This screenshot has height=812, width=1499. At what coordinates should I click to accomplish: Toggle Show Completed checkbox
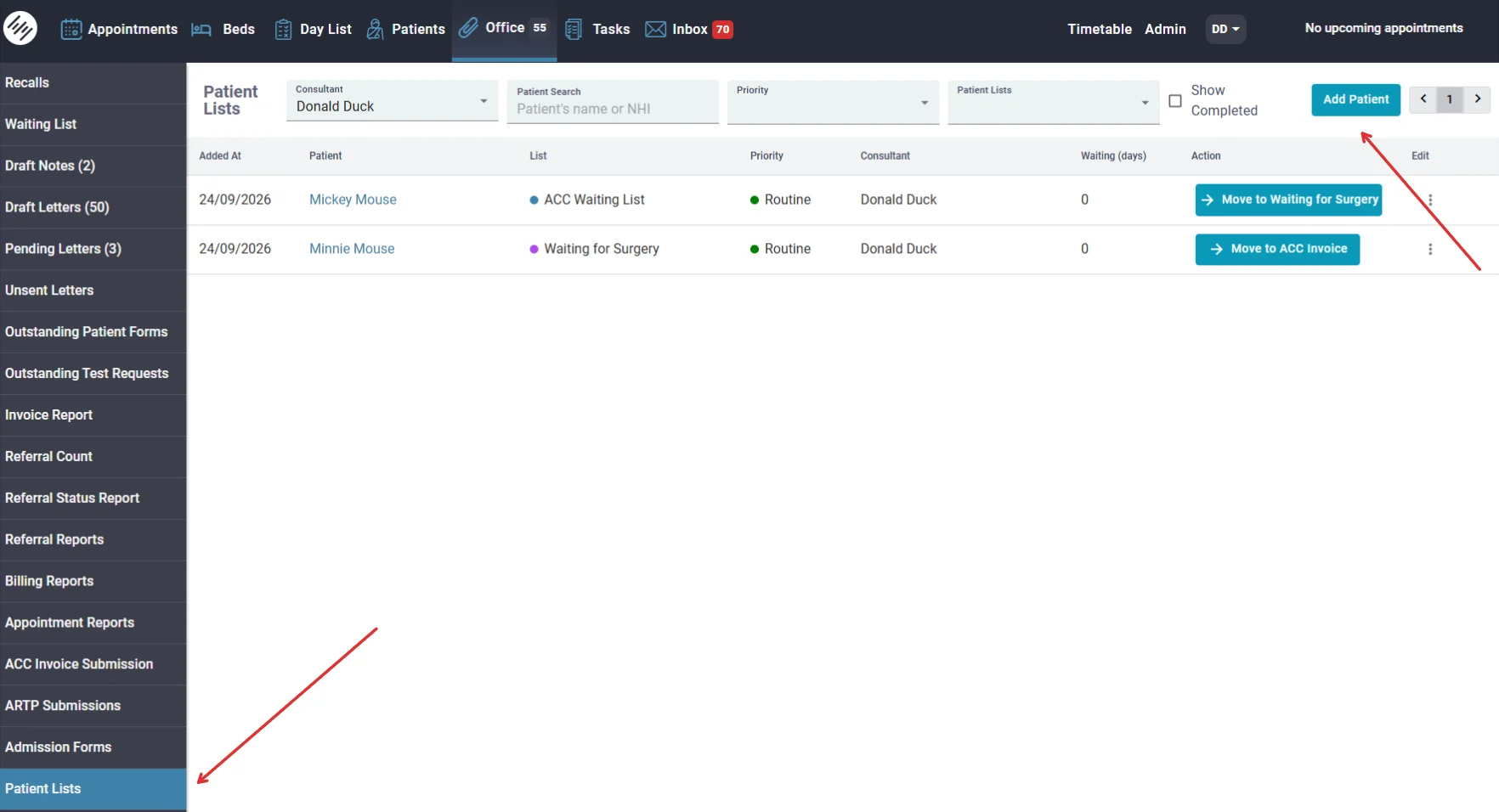click(x=1175, y=101)
